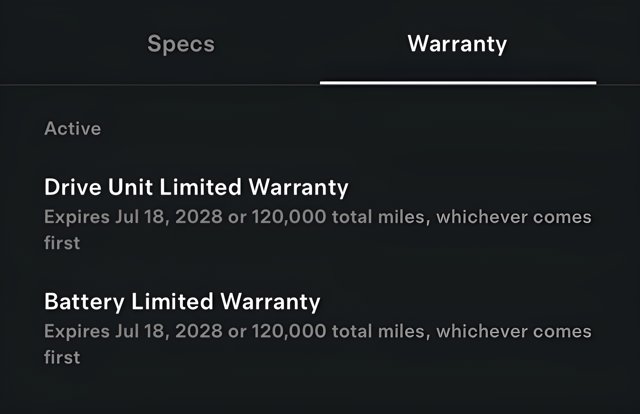This screenshot has height=414, width=640.
Task: Click the white underline below Warranty tab
Action: click(x=458, y=82)
